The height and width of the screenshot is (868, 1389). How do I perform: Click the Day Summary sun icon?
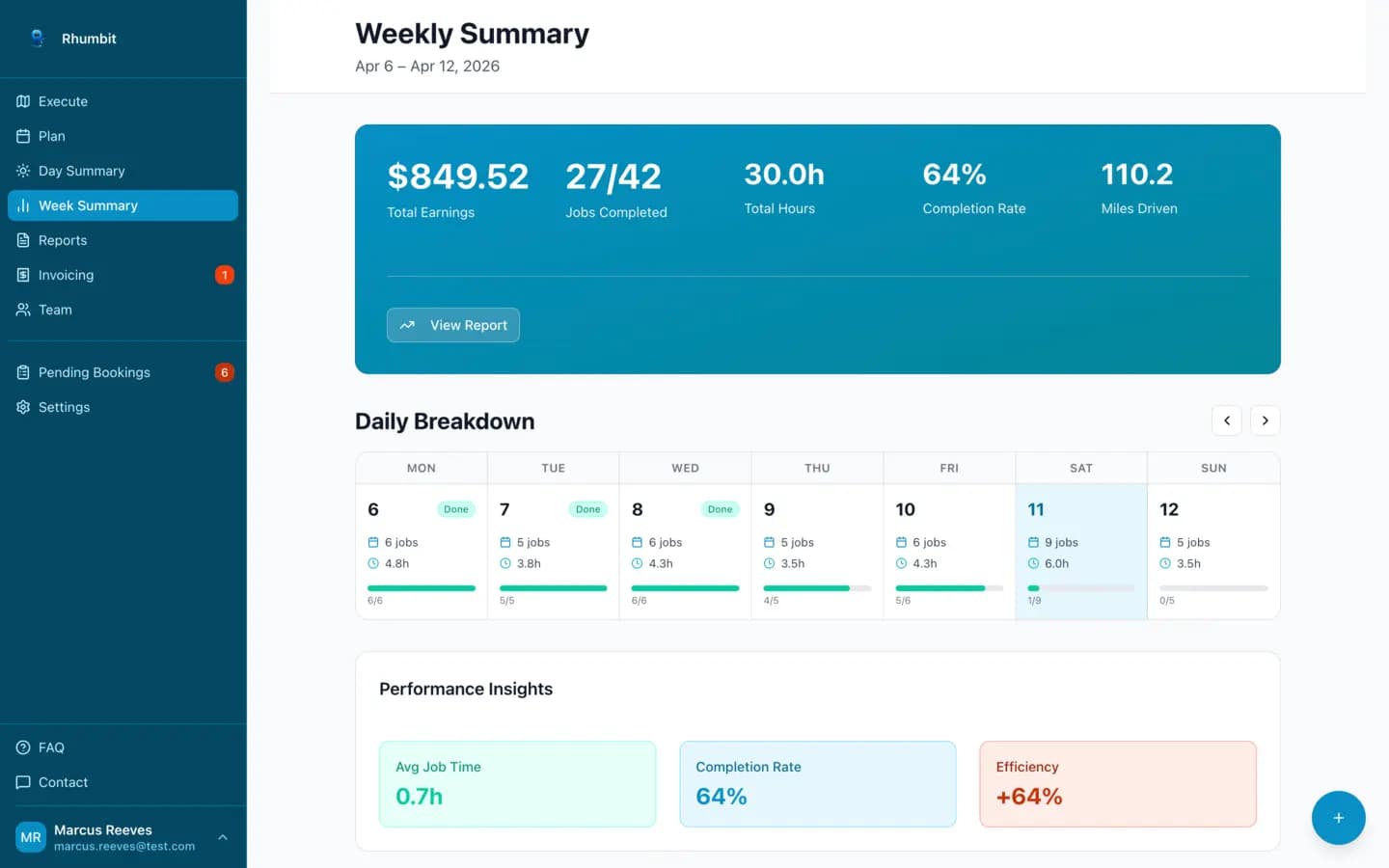click(x=23, y=171)
